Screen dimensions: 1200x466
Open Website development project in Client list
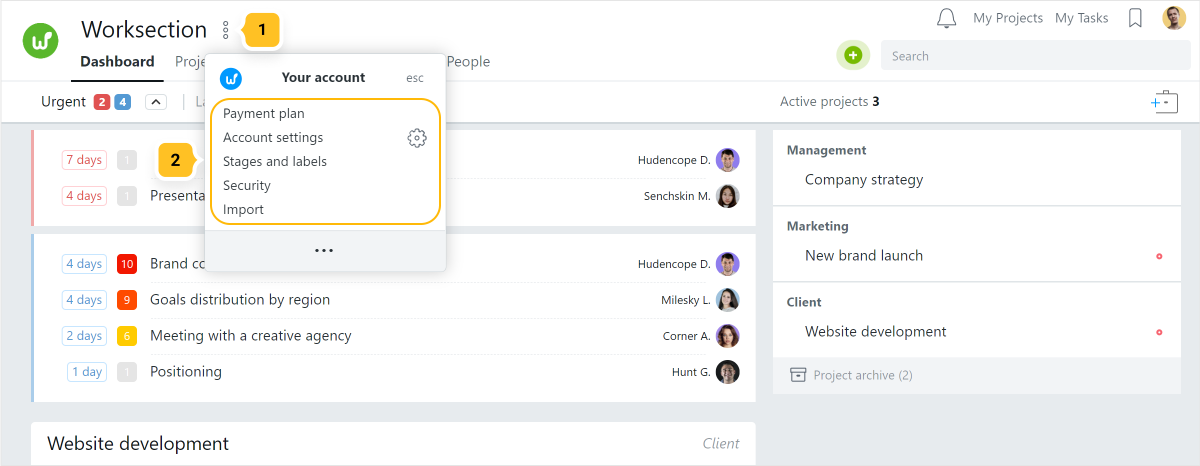tap(875, 332)
